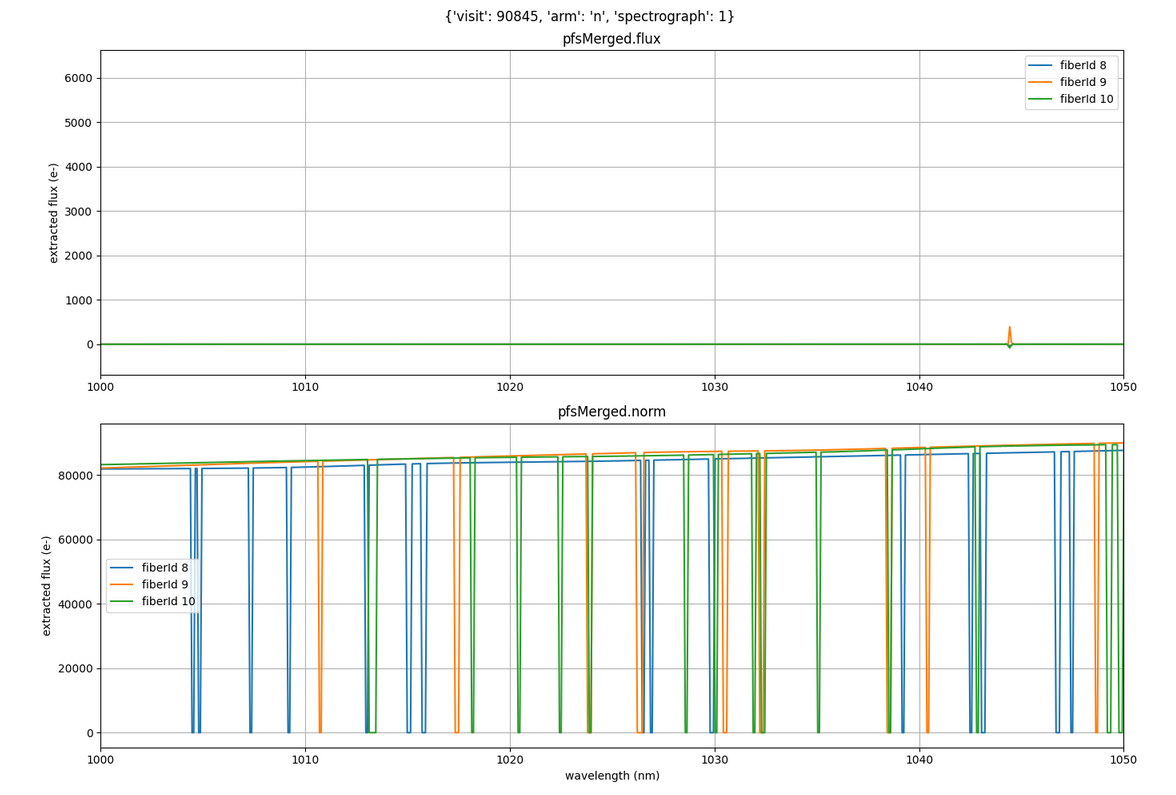Screen dimensions: 1176x795
Task: Click the figure title showing visit 90845
Action: 589,16
